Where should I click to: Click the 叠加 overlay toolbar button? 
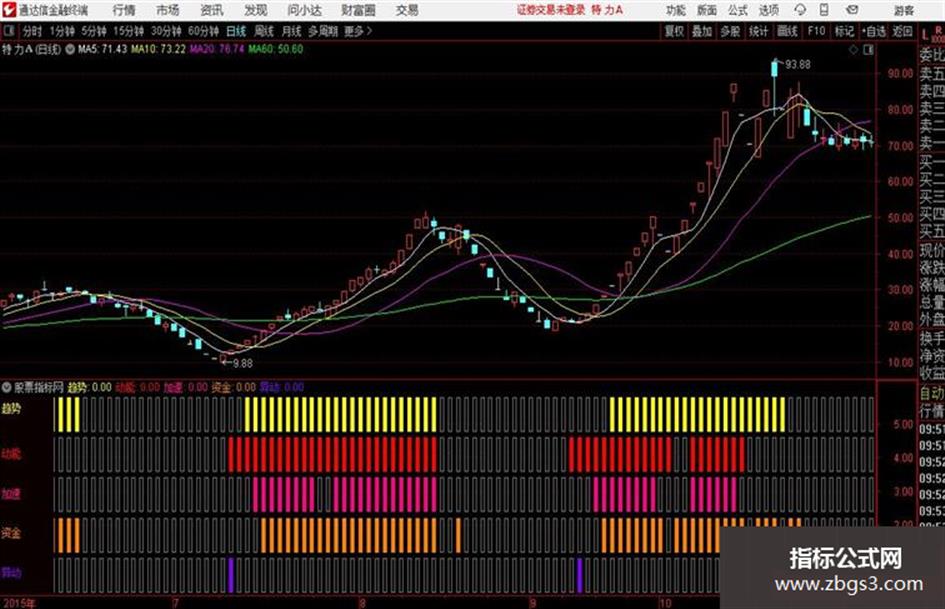click(702, 31)
